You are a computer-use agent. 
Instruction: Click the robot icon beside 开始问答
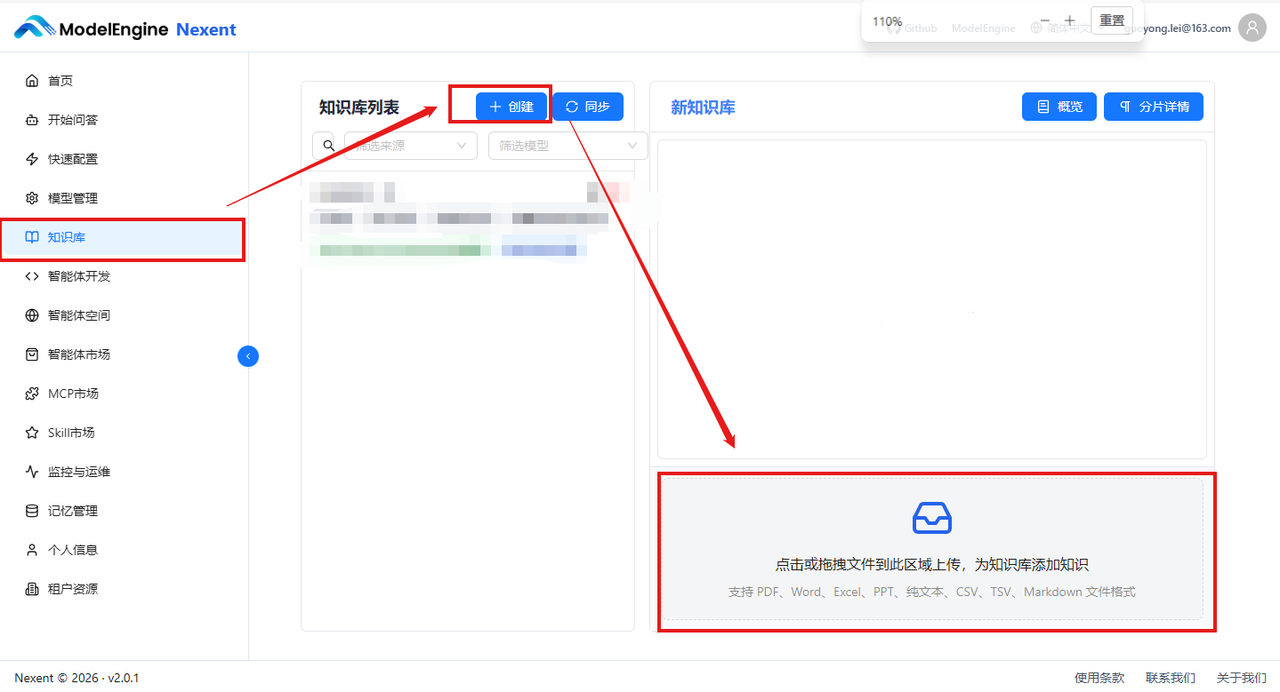point(32,120)
